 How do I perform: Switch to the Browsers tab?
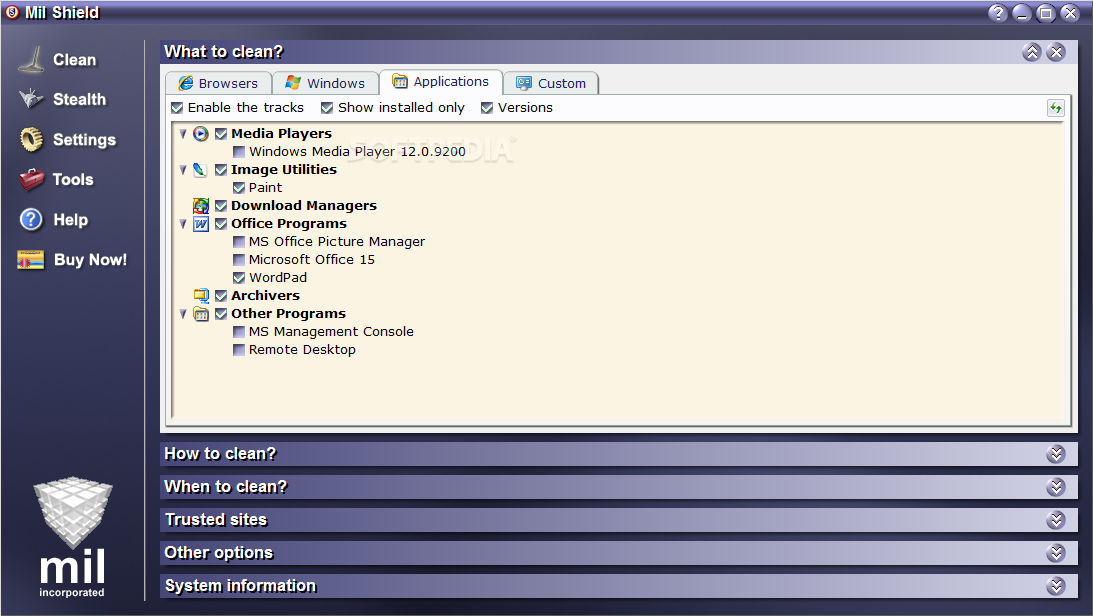click(x=218, y=83)
